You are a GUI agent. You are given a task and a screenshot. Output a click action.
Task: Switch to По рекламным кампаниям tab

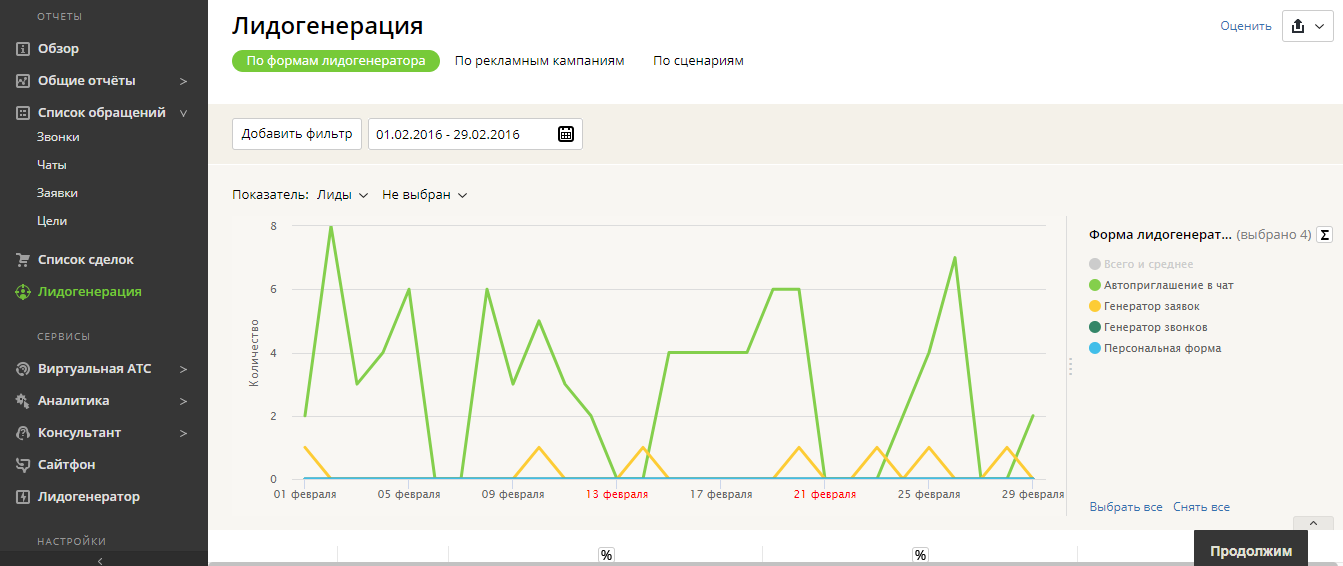[x=539, y=61]
